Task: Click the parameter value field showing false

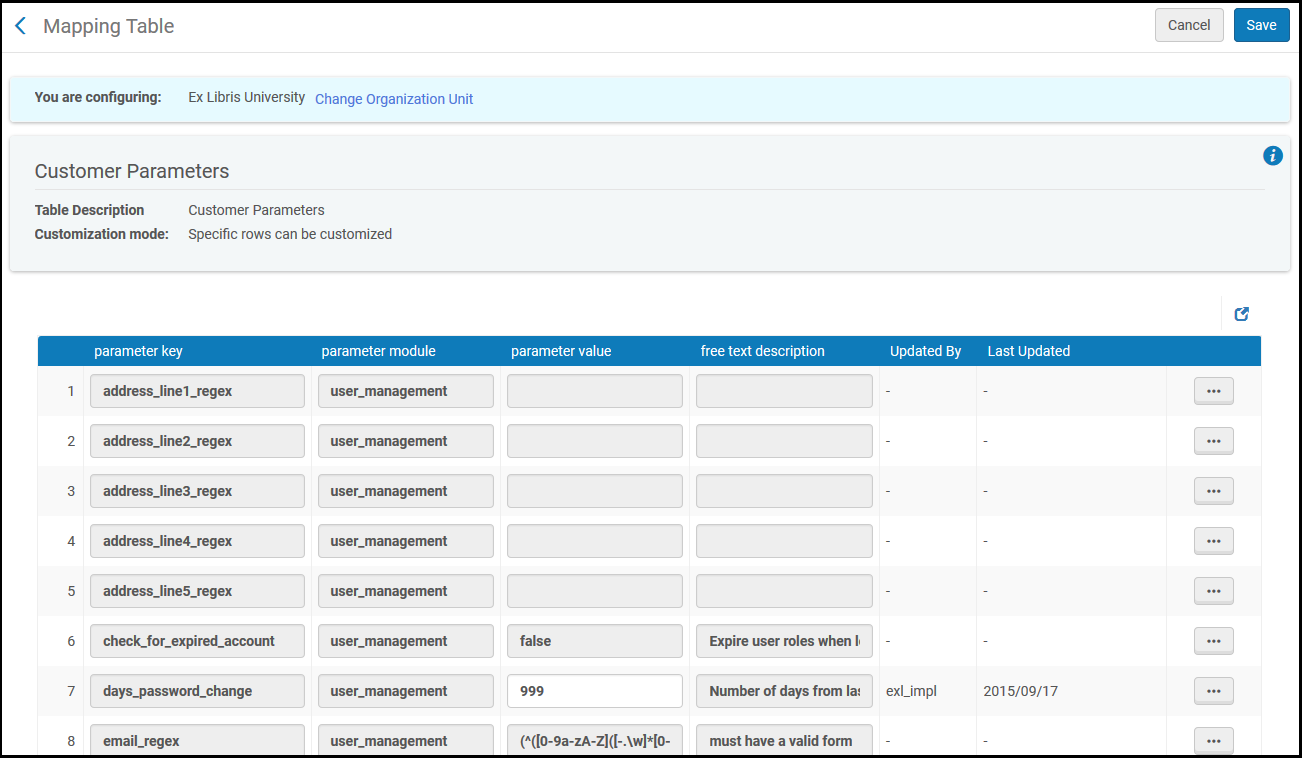Action: (595, 641)
